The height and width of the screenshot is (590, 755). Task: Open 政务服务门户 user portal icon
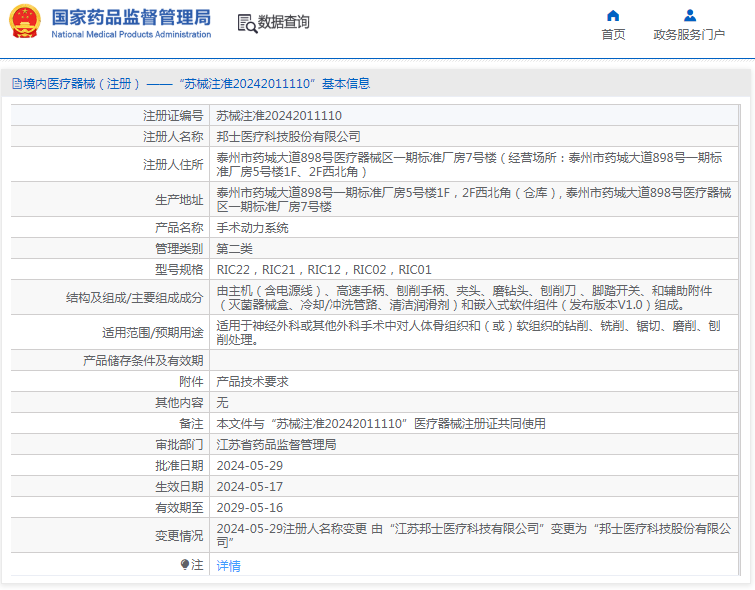690,16
